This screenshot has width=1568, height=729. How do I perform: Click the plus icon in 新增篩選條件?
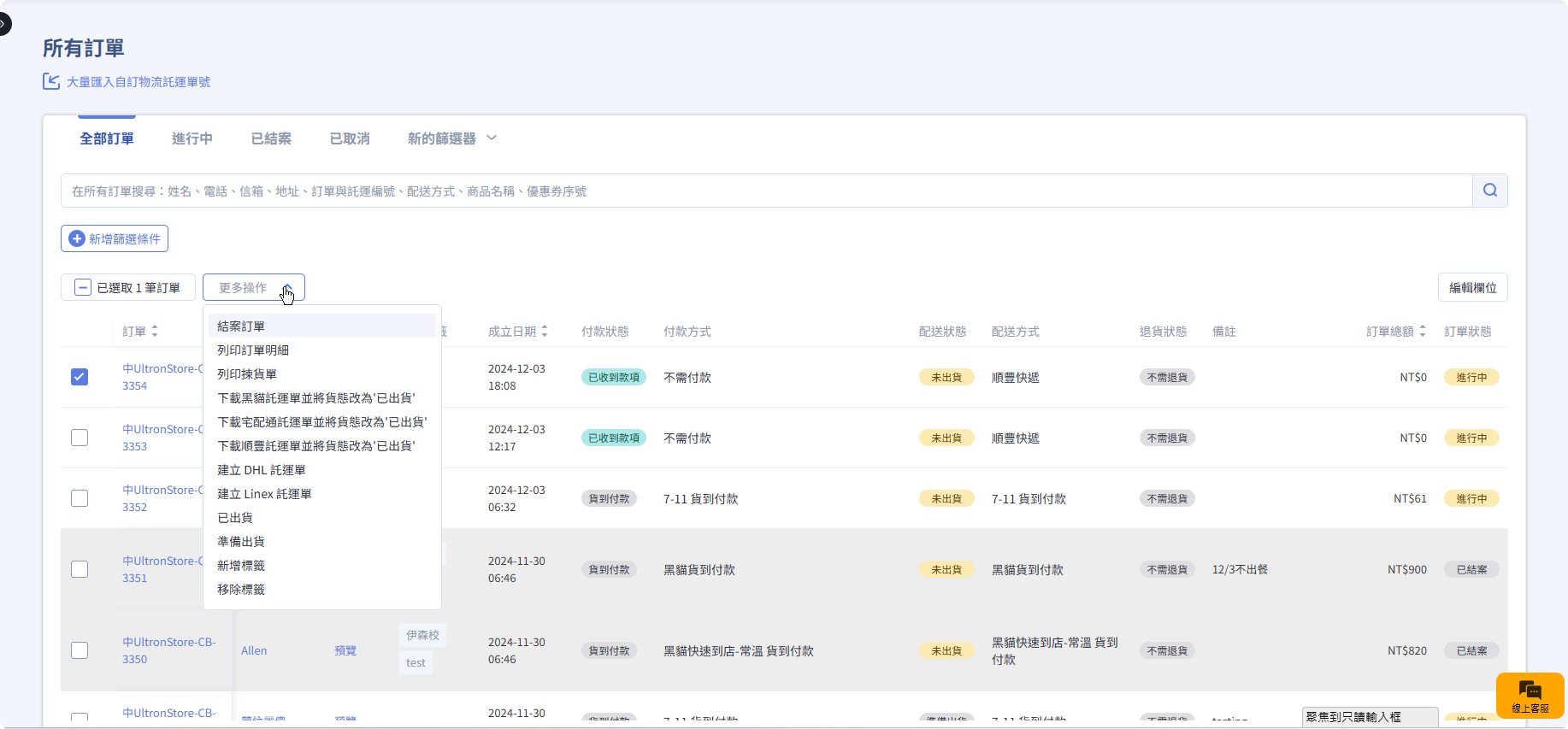tap(77, 238)
